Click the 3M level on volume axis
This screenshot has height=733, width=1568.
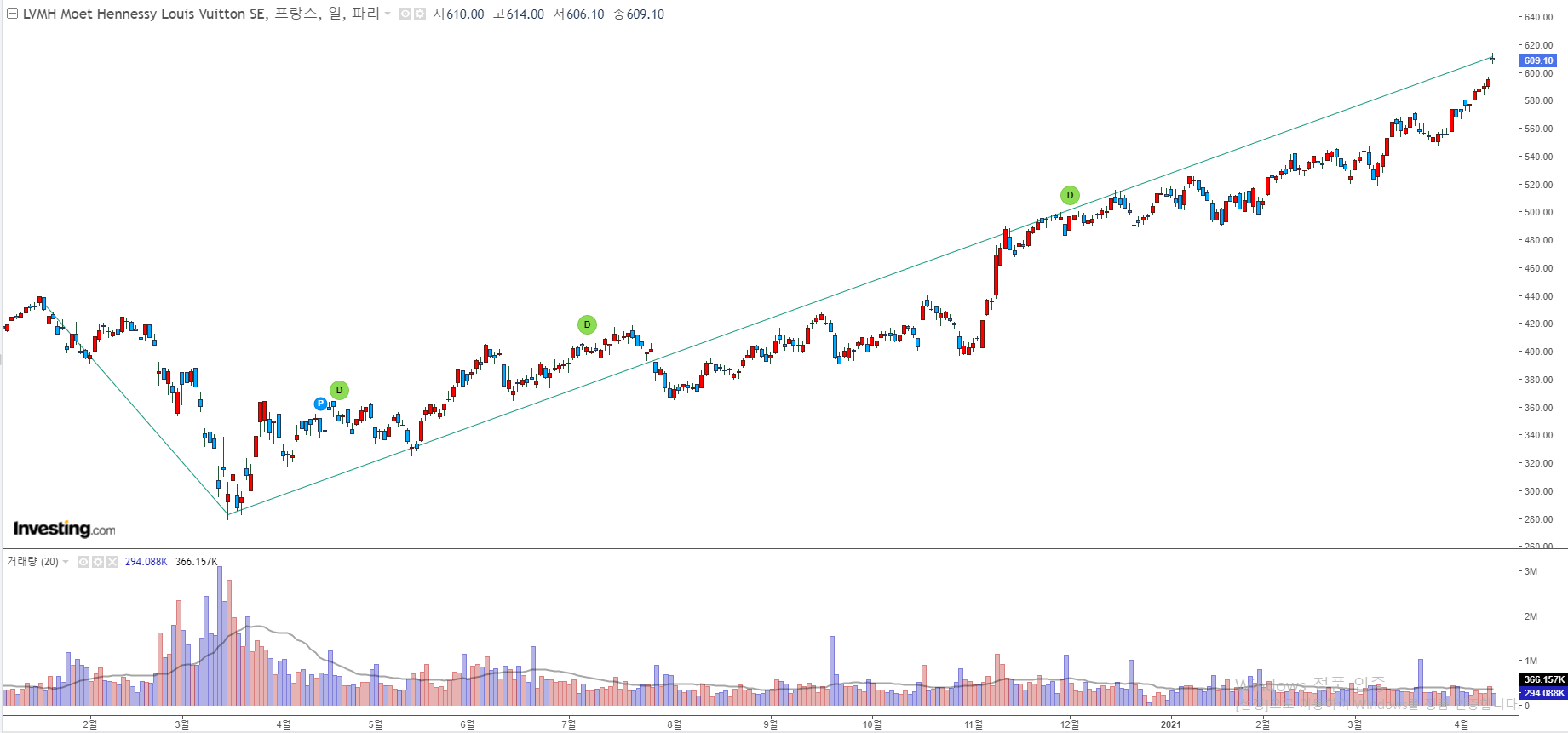point(1531,571)
